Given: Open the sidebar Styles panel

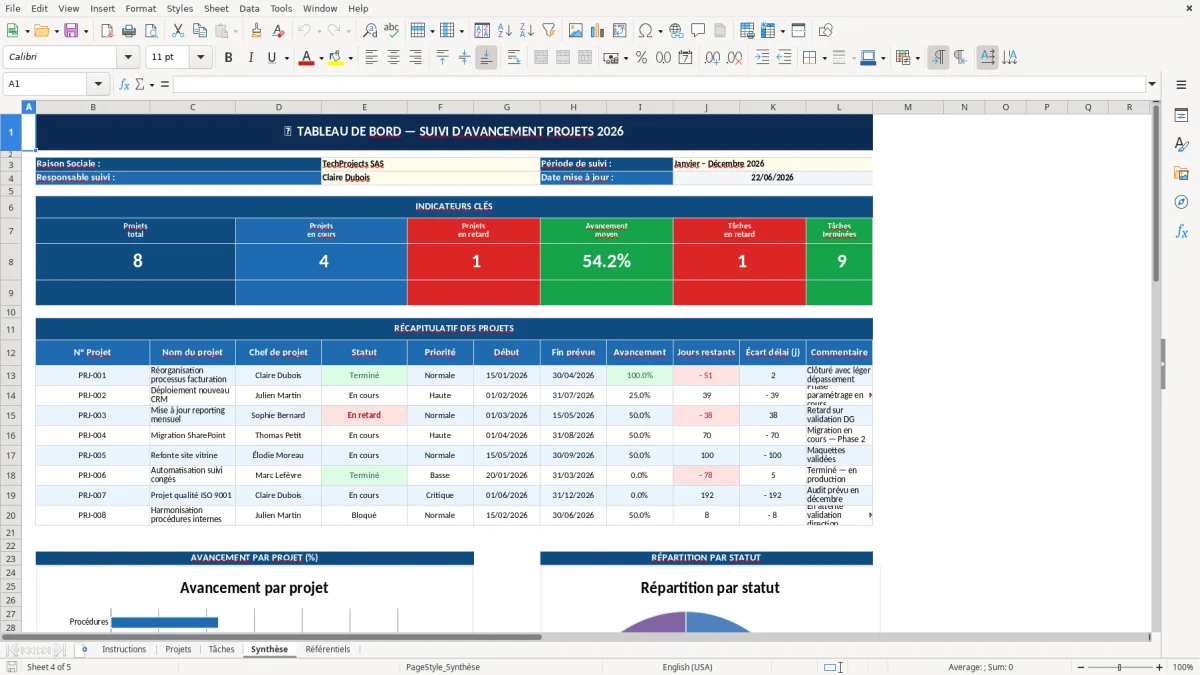Looking at the screenshot, I should [1181, 144].
